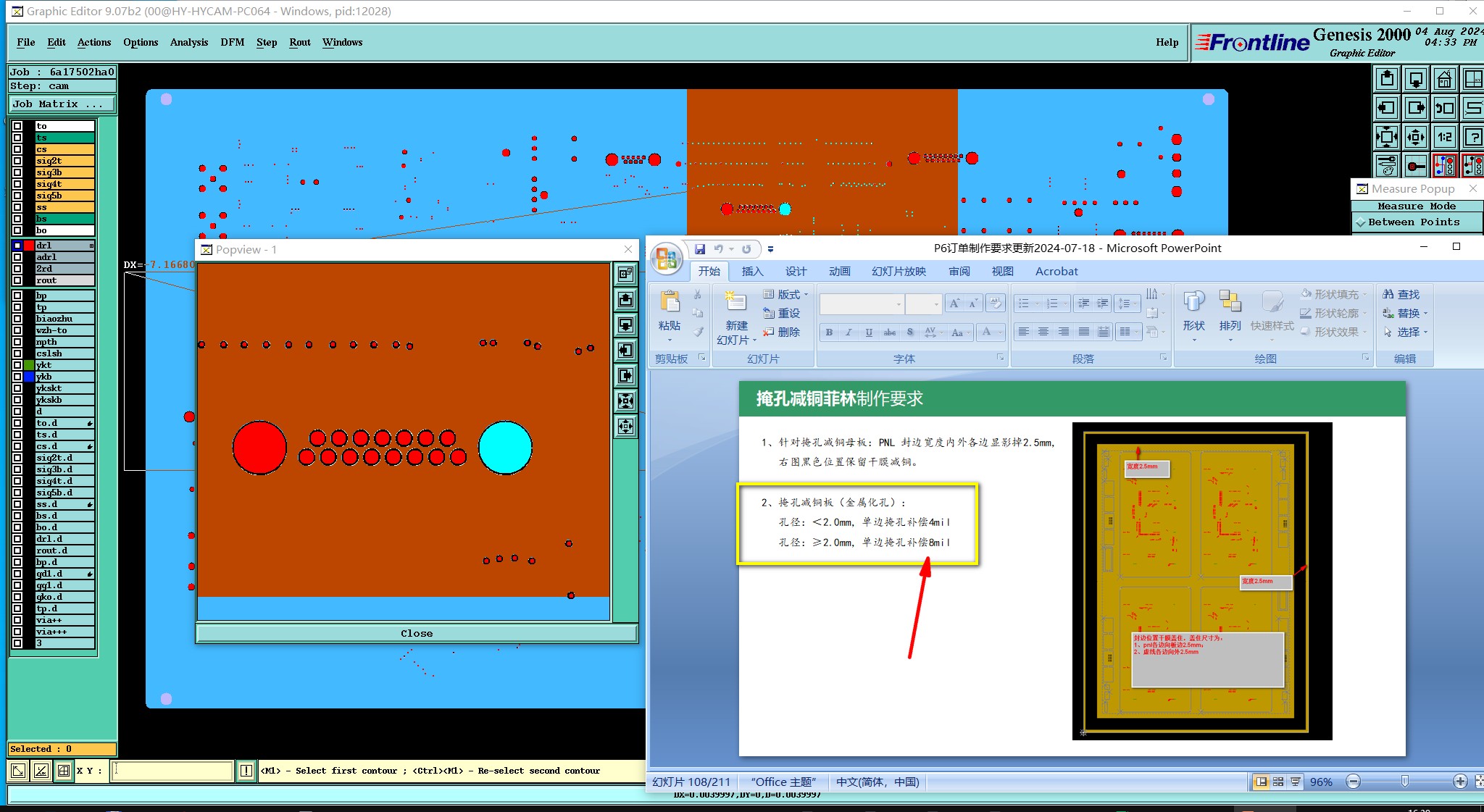Image resolution: width=1484 pixels, height=812 pixels.
Task: Click the Bold formatting icon
Action: pos(829,332)
